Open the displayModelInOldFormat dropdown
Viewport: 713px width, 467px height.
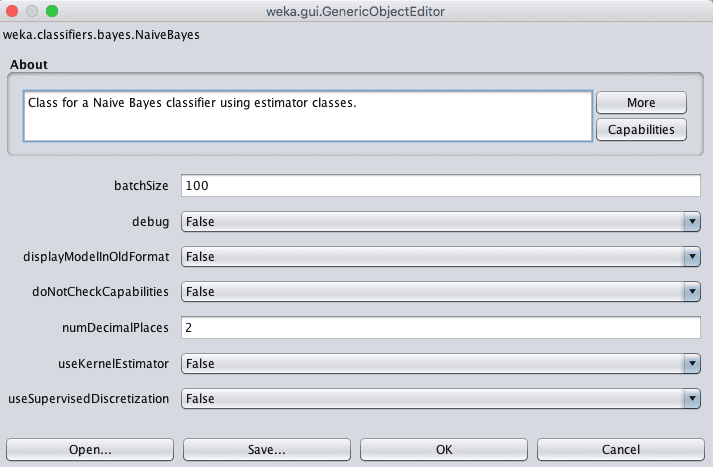(441, 256)
